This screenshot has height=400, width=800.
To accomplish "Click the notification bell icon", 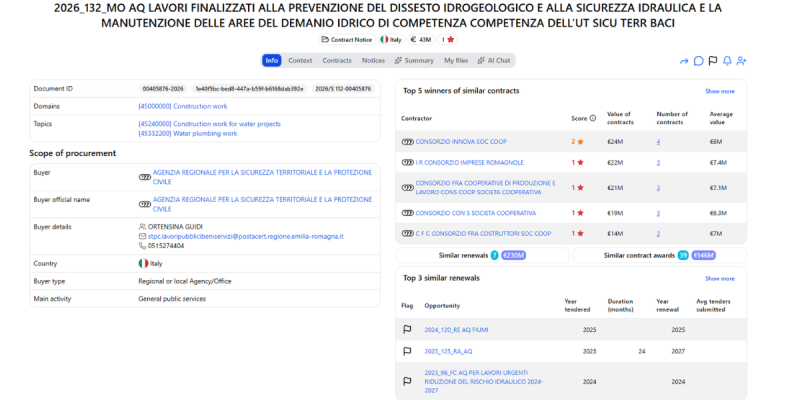I will pyautogui.click(x=727, y=61).
